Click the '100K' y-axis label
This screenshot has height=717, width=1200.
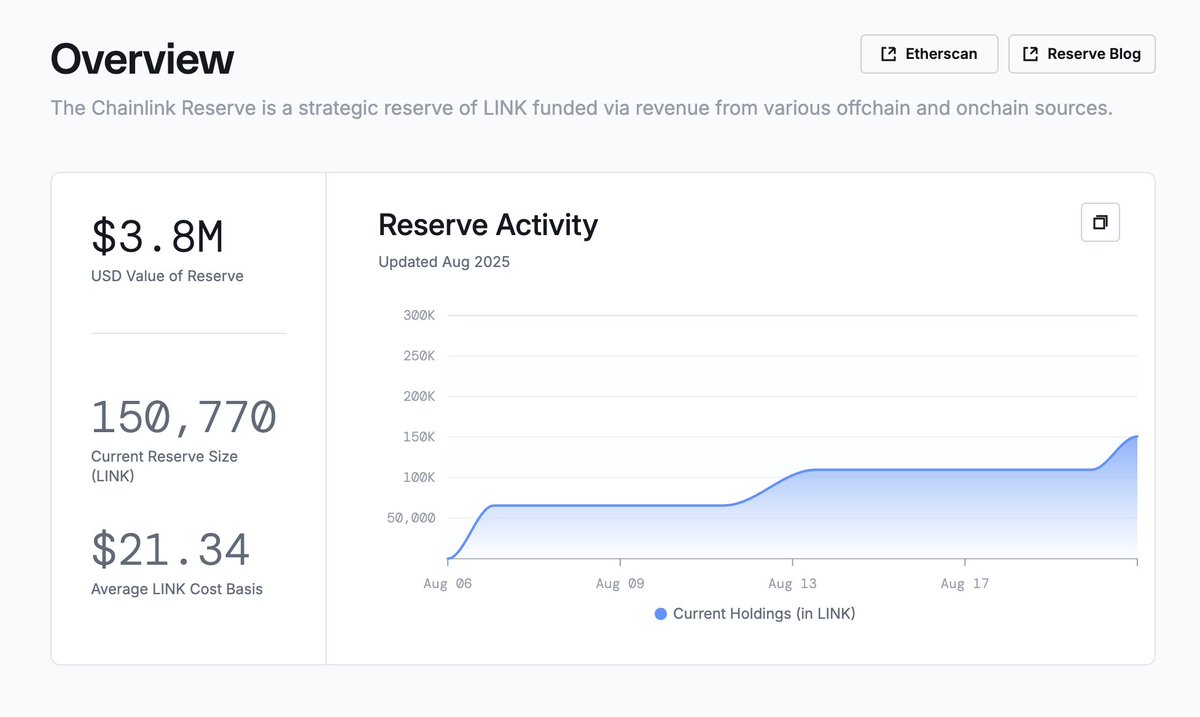(419, 477)
